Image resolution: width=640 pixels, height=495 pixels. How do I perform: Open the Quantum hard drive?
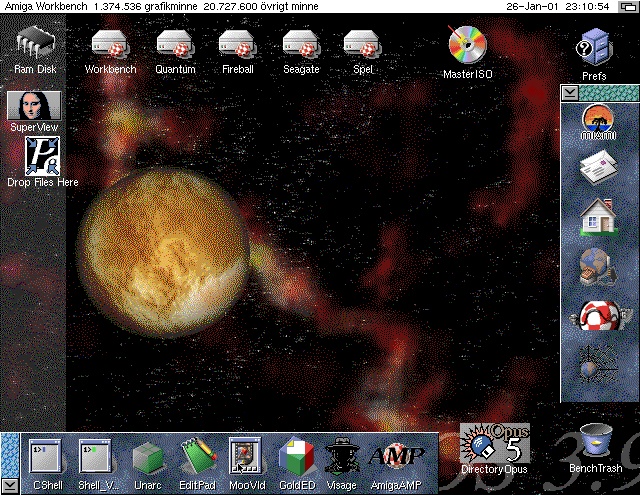click(x=175, y=46)
